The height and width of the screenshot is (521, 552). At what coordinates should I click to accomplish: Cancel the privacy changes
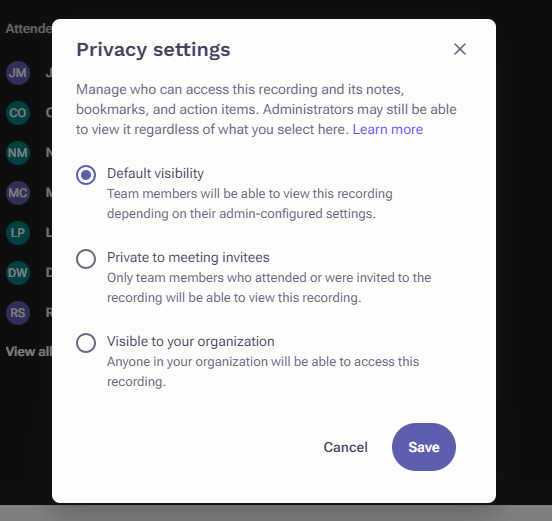click(x=345, y=447)
